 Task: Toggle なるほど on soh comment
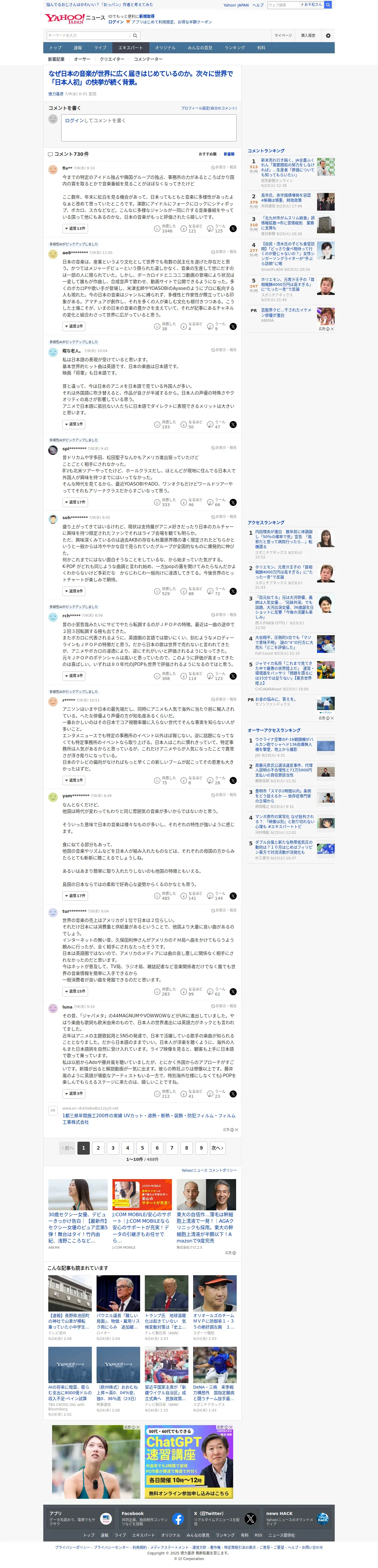coord(183,591)
